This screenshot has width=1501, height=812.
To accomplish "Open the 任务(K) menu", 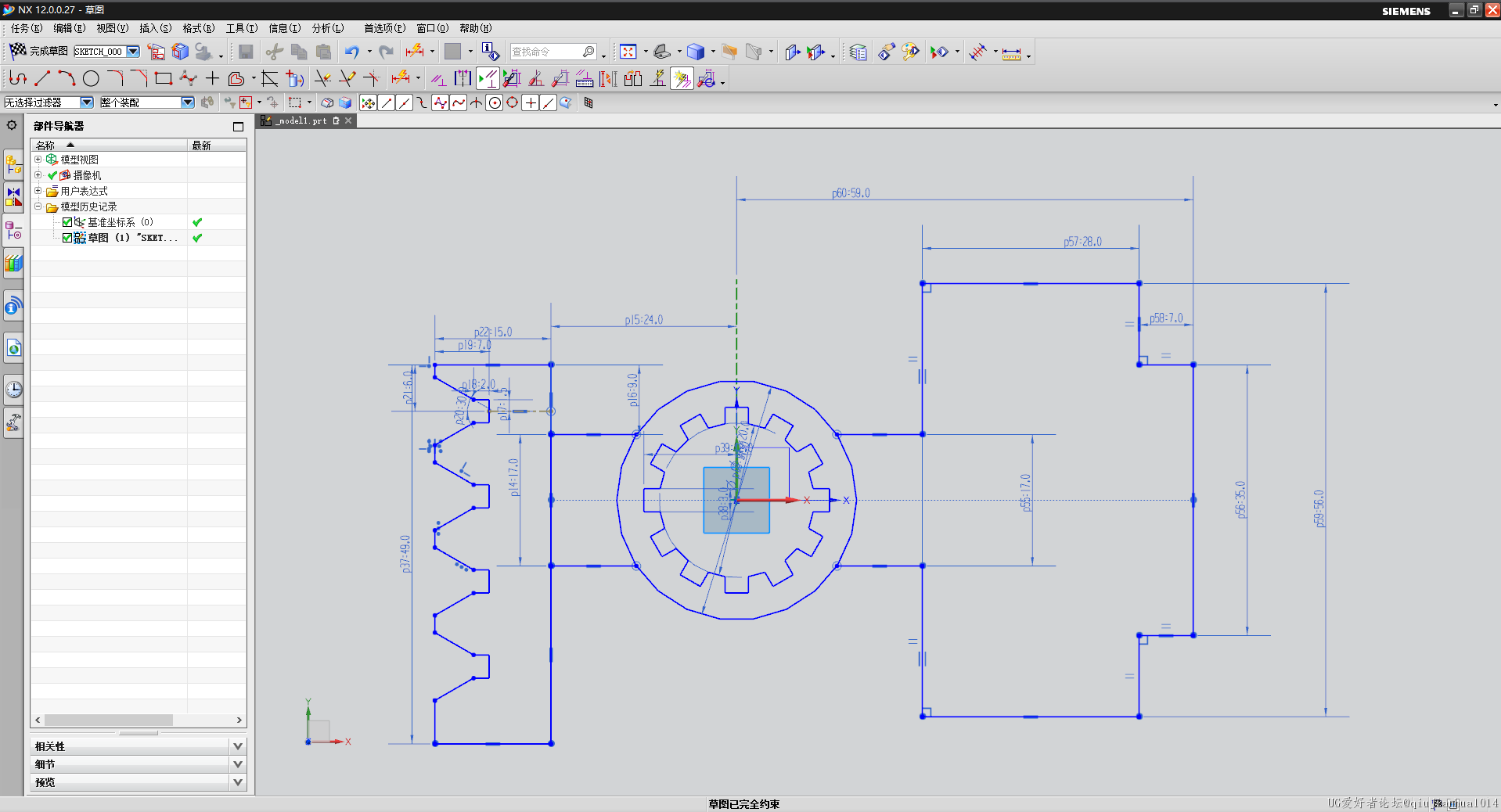I will 27,28.
